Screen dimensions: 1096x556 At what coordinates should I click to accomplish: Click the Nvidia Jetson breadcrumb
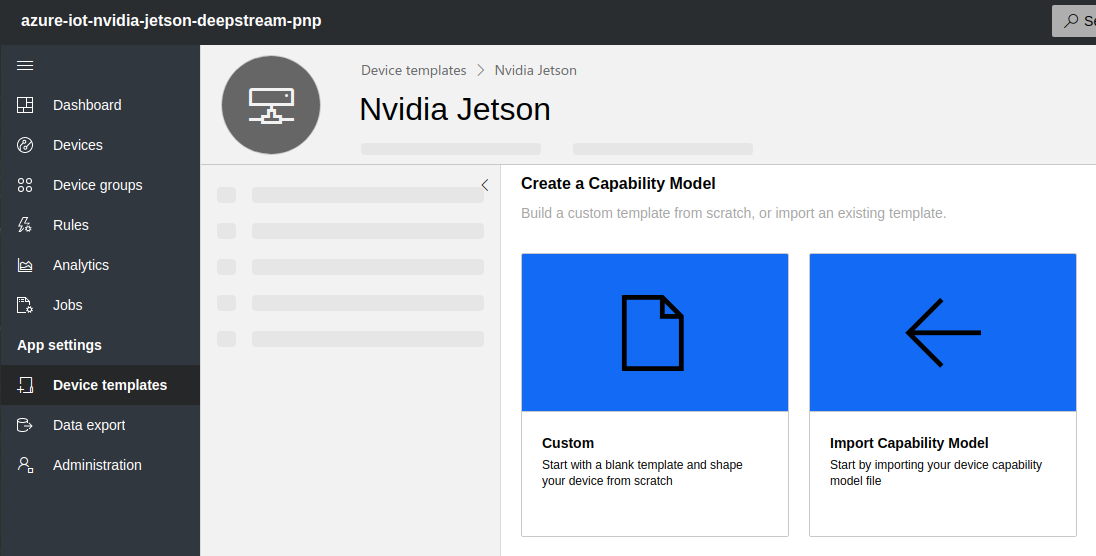point(535,71)
